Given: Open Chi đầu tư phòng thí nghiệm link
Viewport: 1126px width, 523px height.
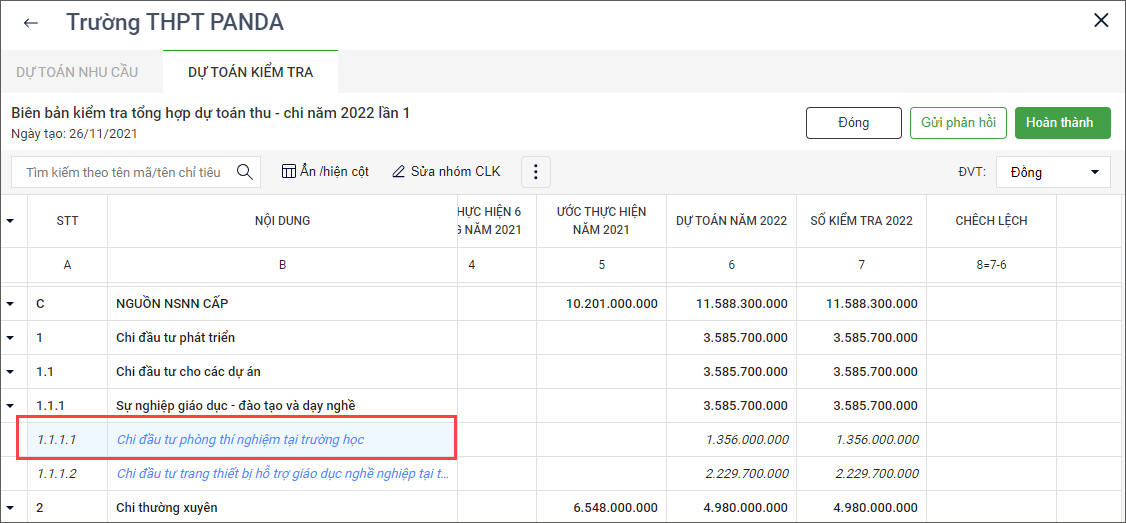Looking at the screenshot, I should 240,440.
